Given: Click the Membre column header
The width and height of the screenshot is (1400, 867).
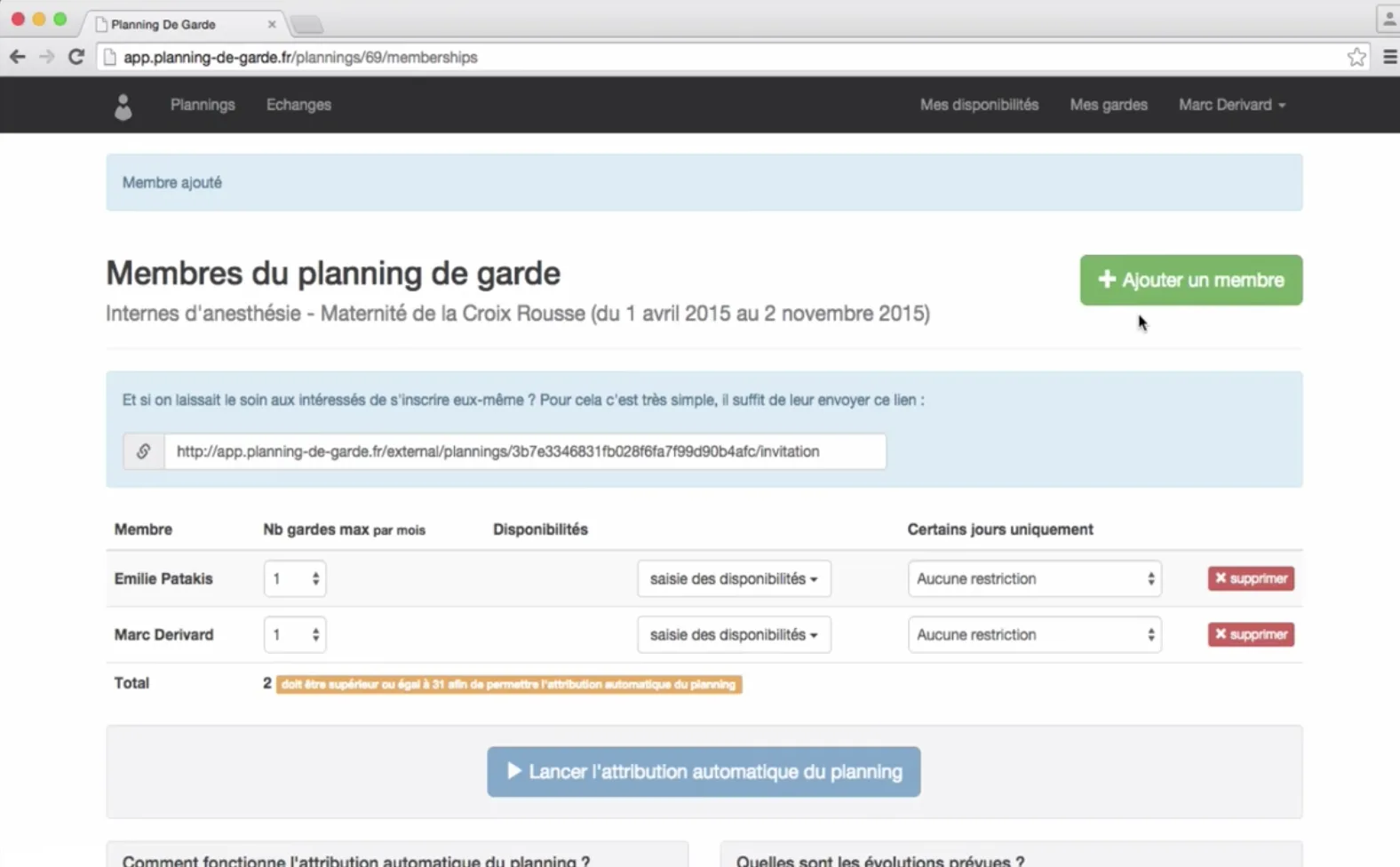Looking at the screenshot, I should click(x=143, y=529).
